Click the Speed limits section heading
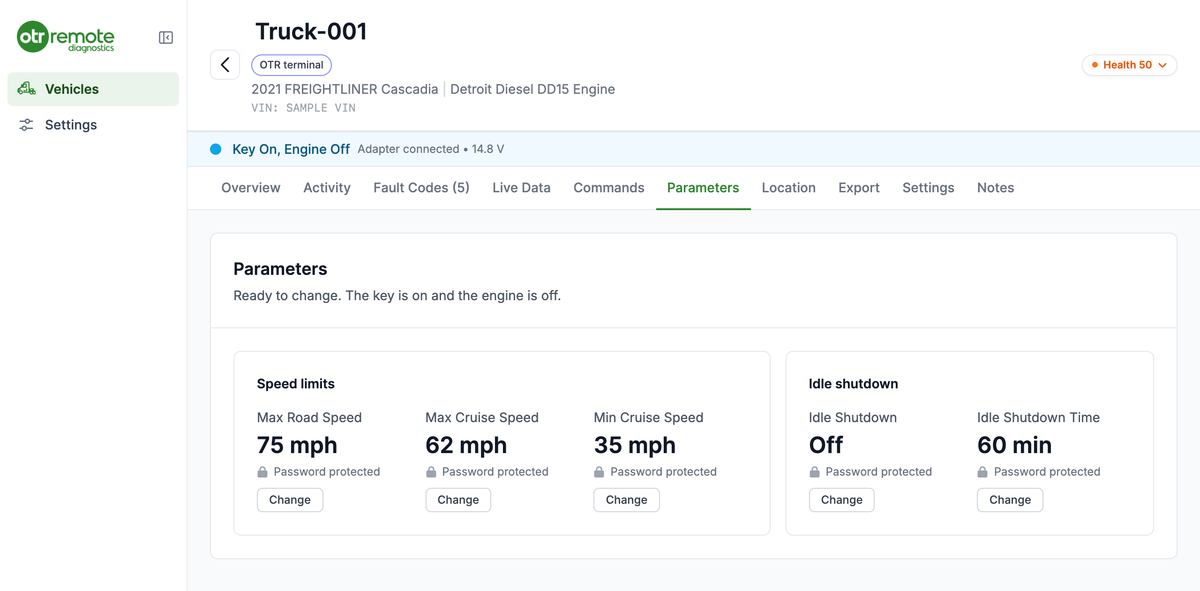The width and height of the screenshot is (1200, 591). coord(296,384)
